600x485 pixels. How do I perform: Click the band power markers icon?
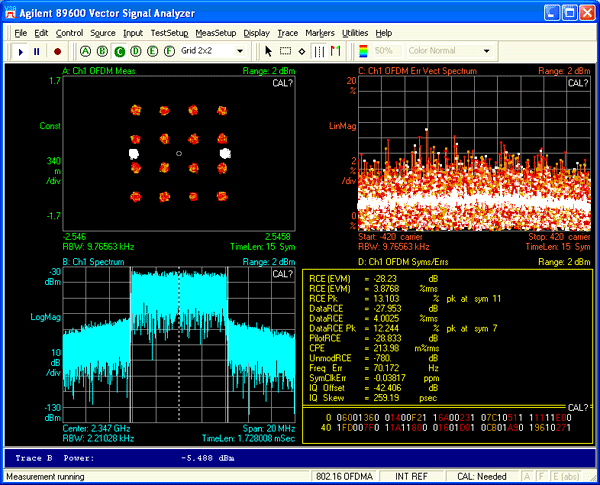point(321,50)
